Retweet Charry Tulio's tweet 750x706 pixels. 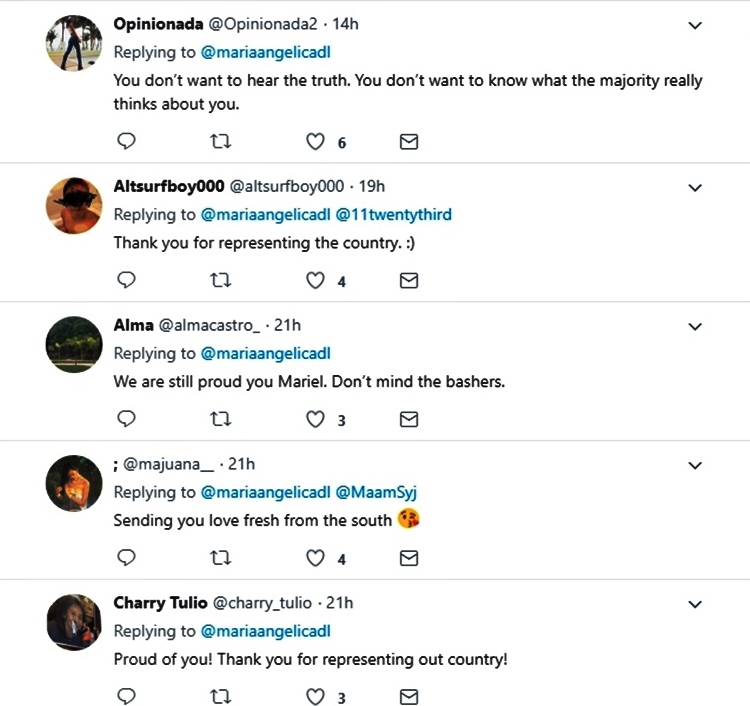(x=222, y=697)
